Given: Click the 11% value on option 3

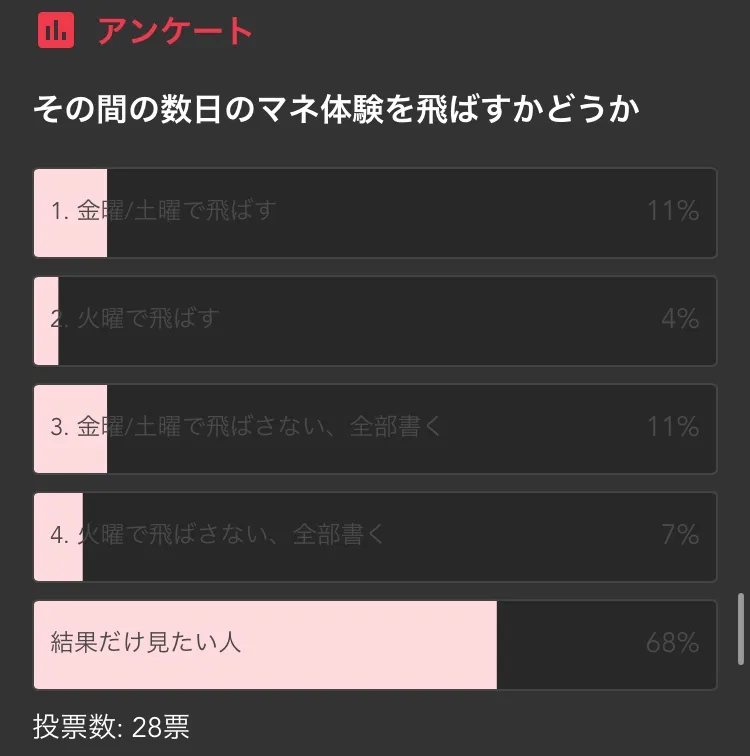Looking at the screenshot, I should 672,427.
